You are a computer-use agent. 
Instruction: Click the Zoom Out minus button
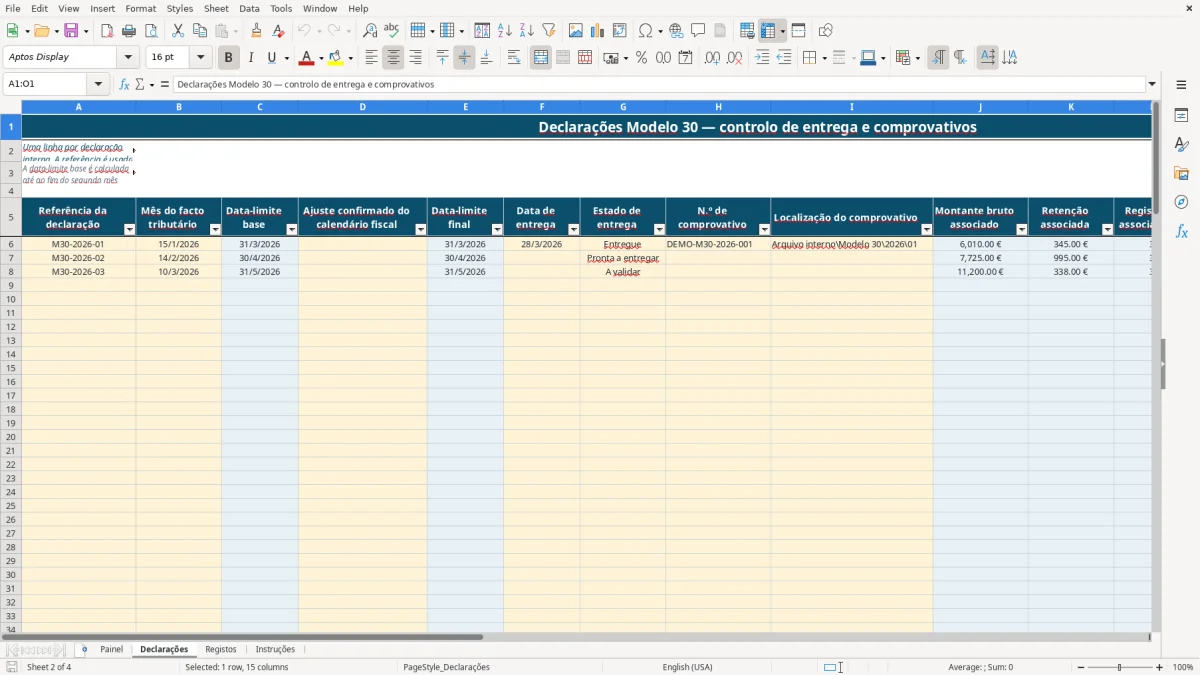(1080, 667)
